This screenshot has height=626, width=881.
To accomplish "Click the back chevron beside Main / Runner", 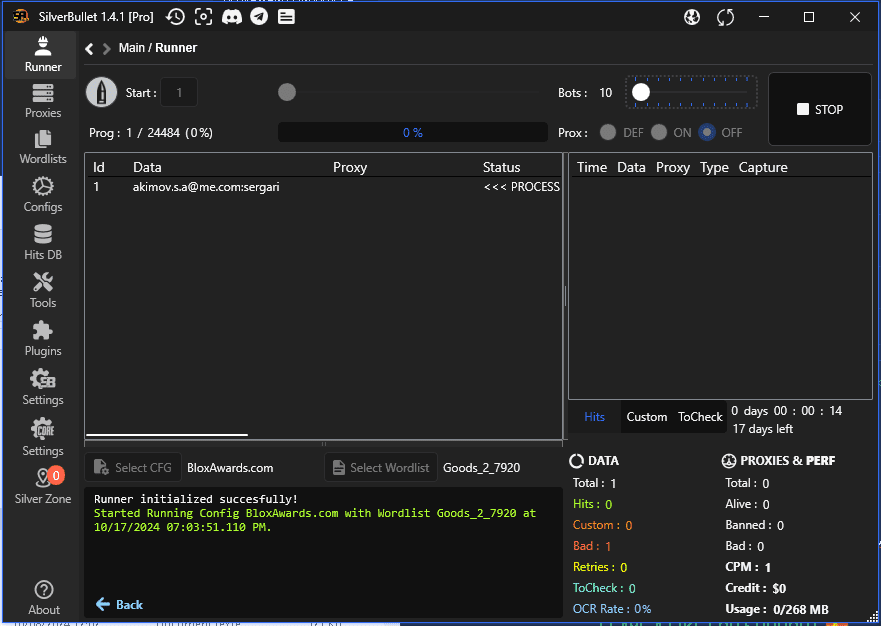I will pos(89,48).
